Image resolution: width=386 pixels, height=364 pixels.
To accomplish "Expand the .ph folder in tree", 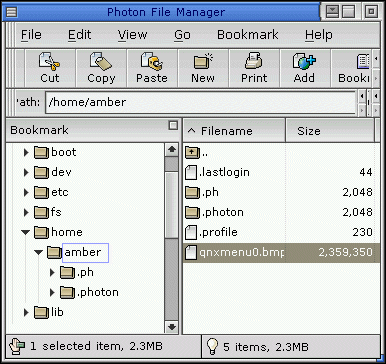I will click(x=52, y=273).
